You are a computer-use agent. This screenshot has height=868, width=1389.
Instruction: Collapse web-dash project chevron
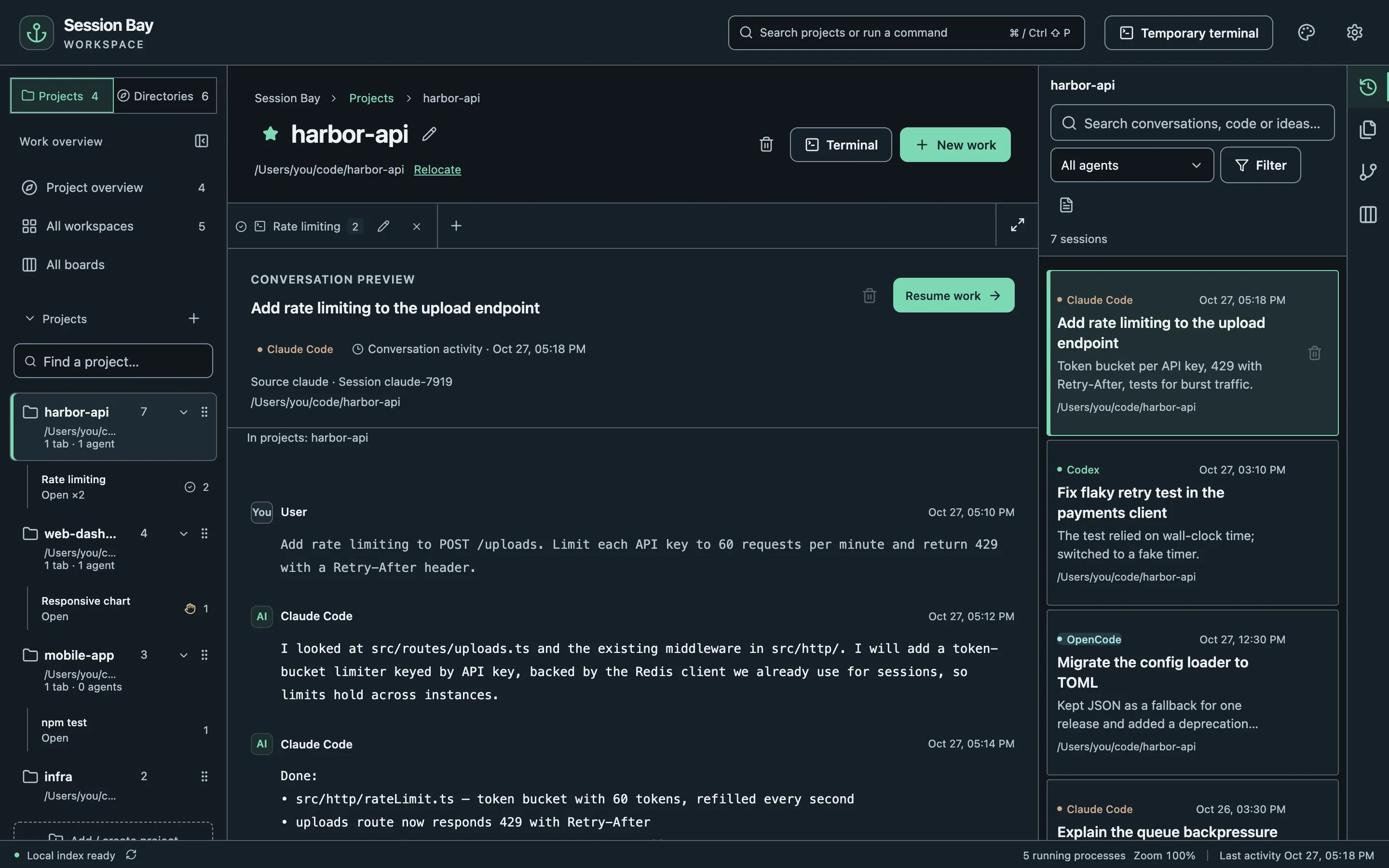(x=184, y=534)
